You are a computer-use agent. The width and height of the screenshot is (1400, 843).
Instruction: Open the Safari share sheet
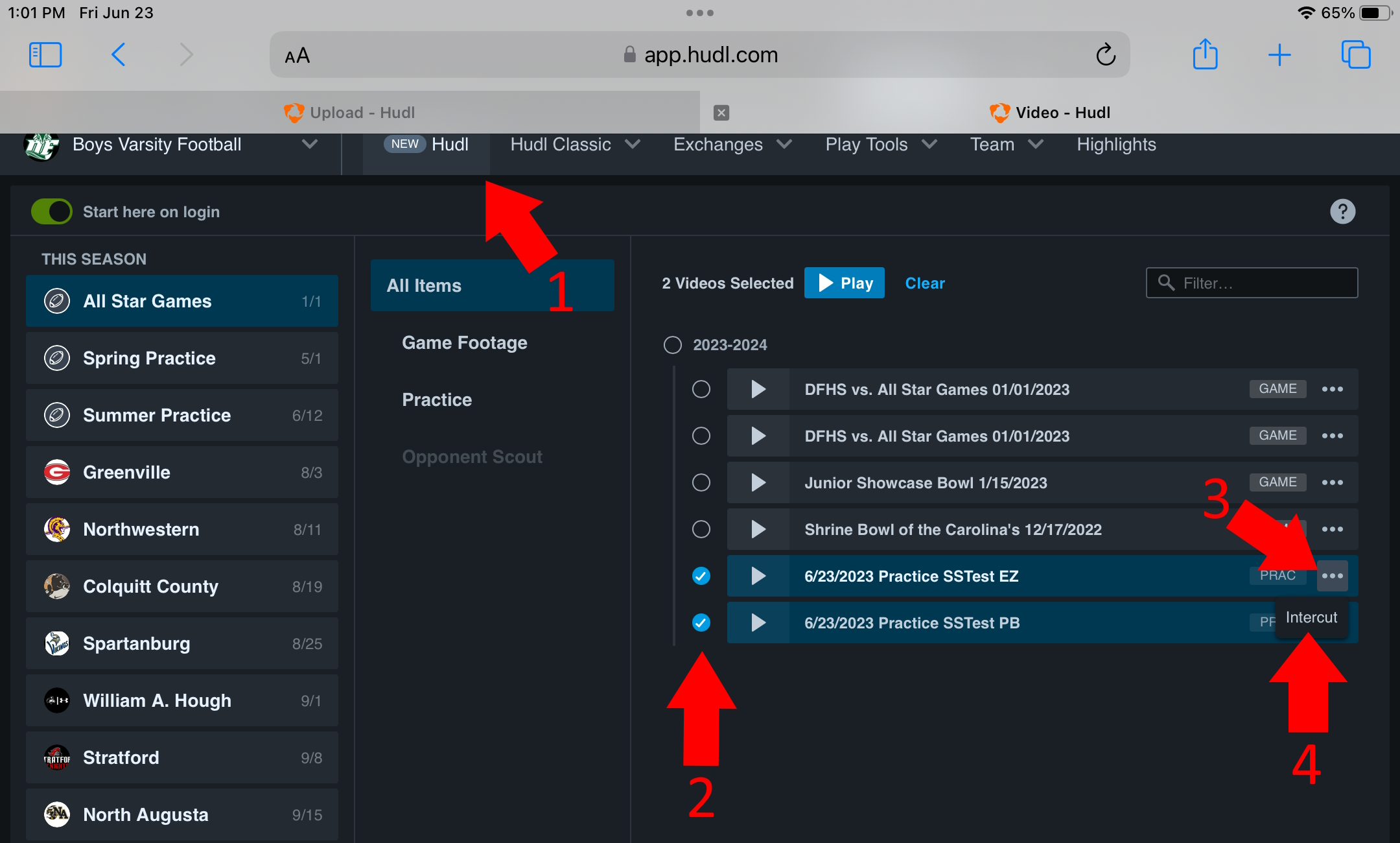click(1206, 53)
